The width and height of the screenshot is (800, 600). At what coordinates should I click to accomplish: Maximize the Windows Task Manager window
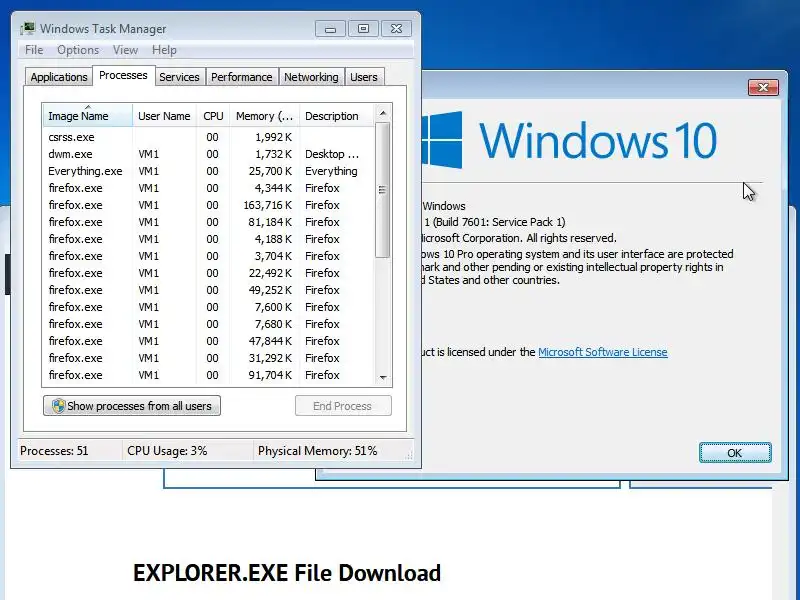(x=363, y=29)
